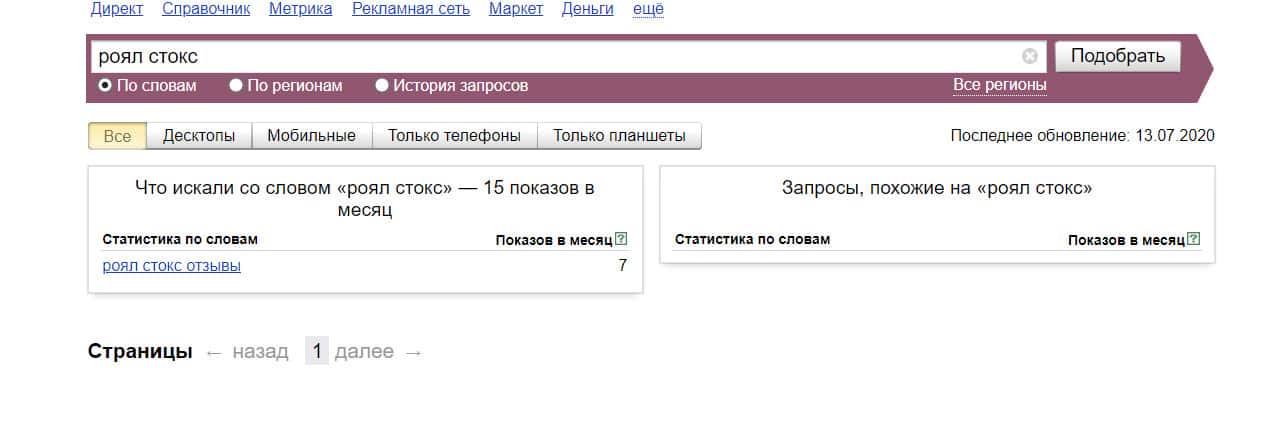This screenshot has width=1274, height=436.
Task: Go to the next page with "далее"
Action: tap(364, 352)
